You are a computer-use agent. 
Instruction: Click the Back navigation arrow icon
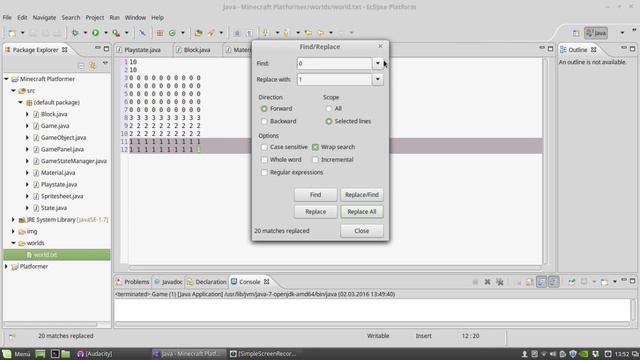(321, 33)
